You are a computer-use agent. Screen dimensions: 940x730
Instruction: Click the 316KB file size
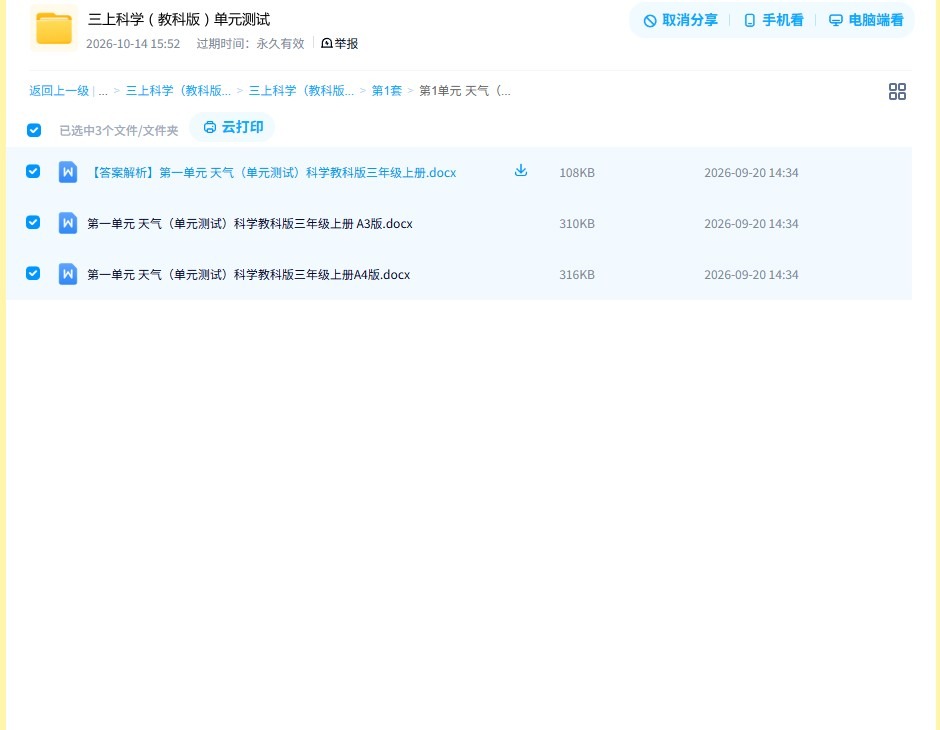(577, 274)
